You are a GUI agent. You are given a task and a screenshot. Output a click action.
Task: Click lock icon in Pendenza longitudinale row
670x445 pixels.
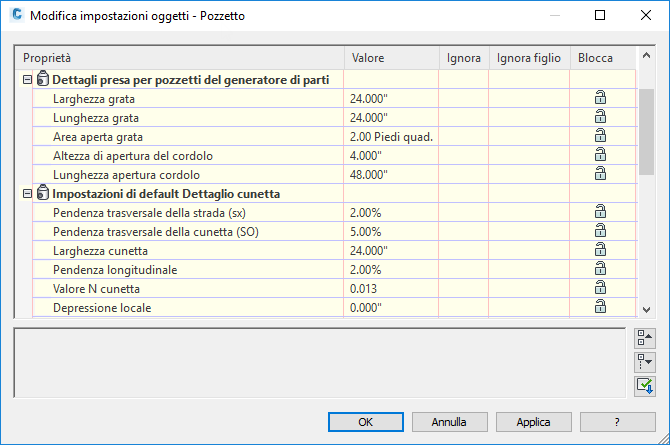(600, 269)
